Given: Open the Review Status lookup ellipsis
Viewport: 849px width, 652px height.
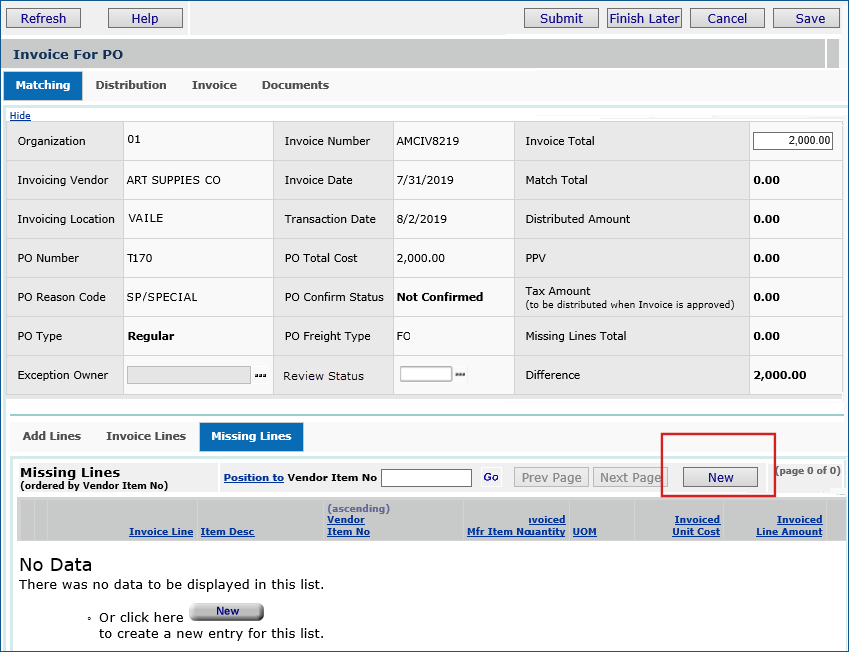Looking at the screenshot, I should coord(460,375).
